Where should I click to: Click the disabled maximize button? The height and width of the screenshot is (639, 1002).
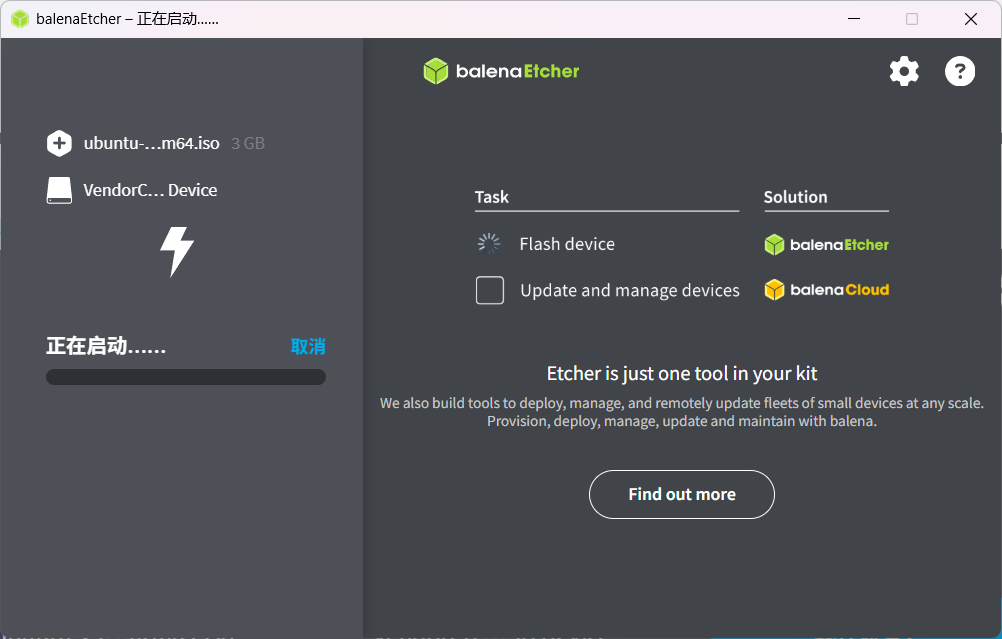coord(912,19)
